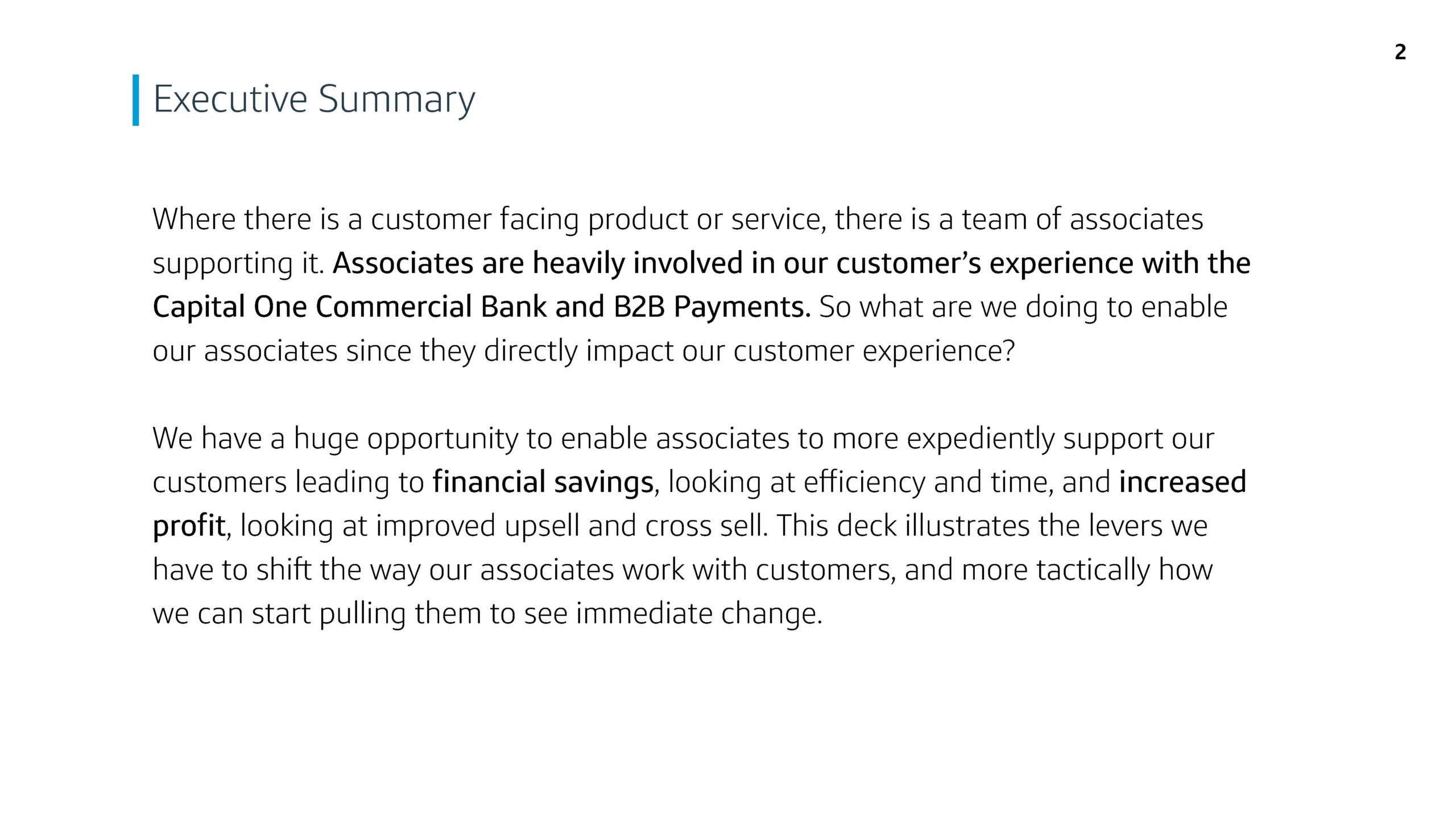The height and width of the screenshot is (819, 1456).
Task: Click the bold phrase 'Associates are heavily involved'
Action: point(537,263)
